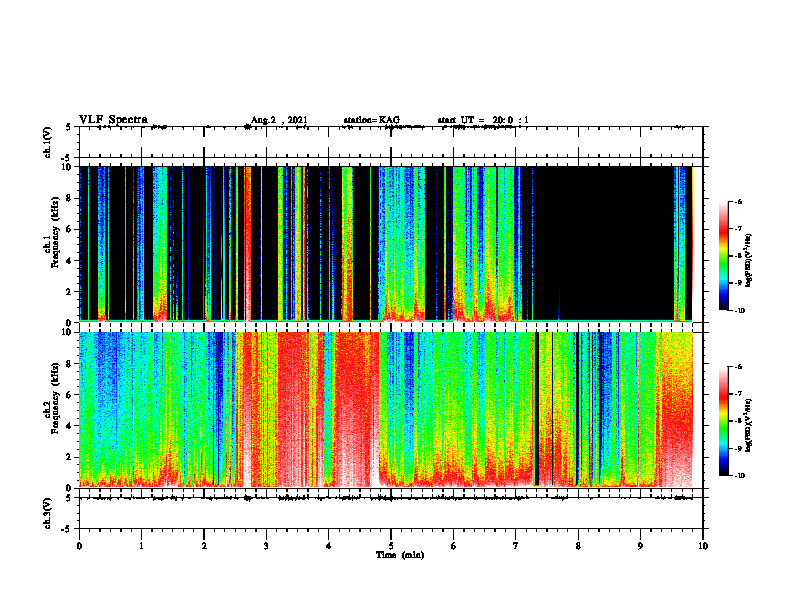Click the "-10" label on ch.1 colorbar

(739, 310)
